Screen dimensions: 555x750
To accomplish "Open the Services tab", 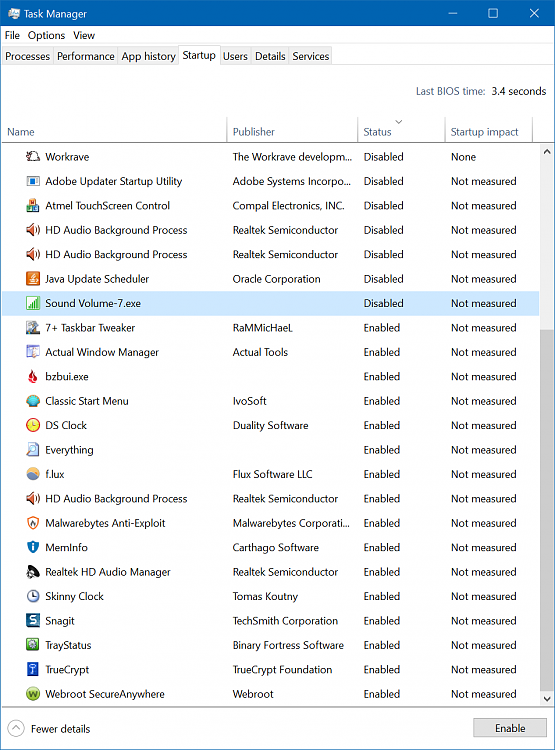I will [311, 56].
